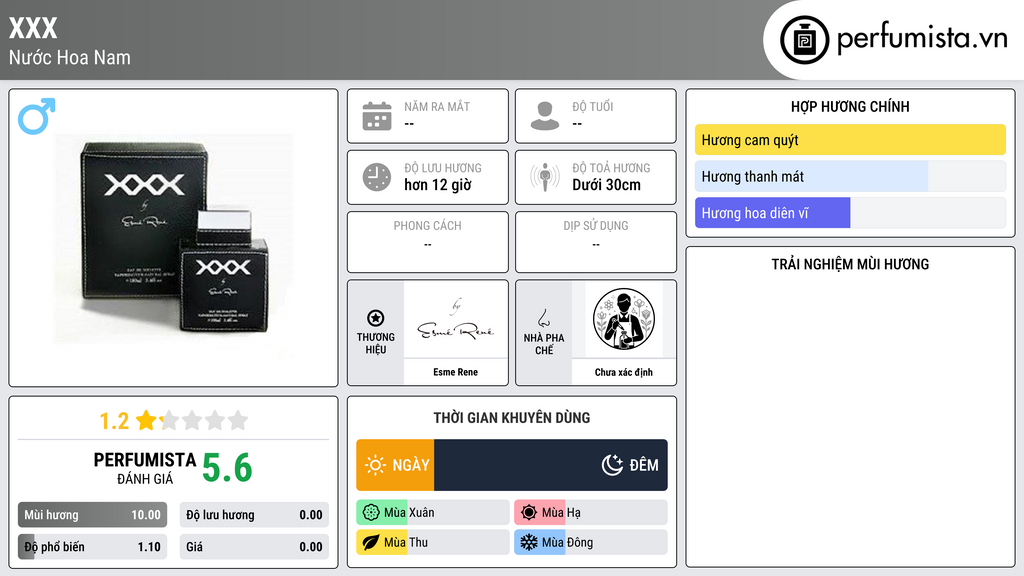Click the calendar icon beside Năm ra mắt
1024x576 pixels.
click(x=377, y=116)
